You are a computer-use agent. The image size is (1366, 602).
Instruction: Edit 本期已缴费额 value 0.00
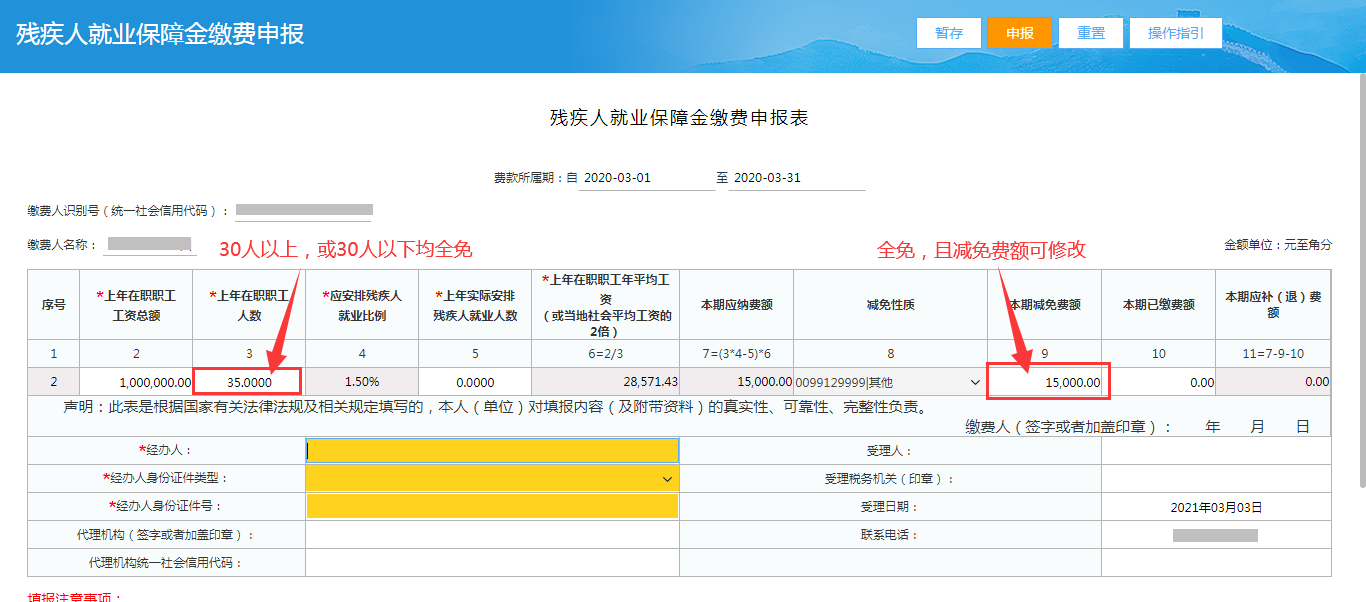(x=1159, y=382)
